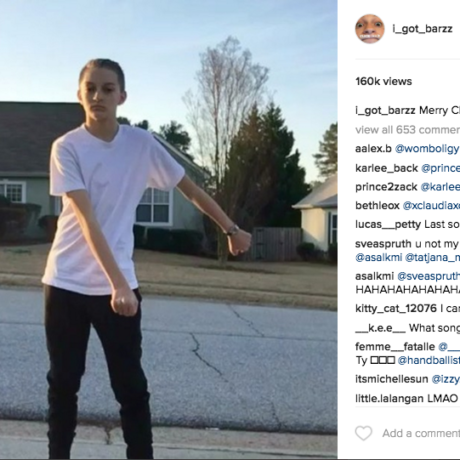Open itsmichellesun's profile

[x=392, y=379]
